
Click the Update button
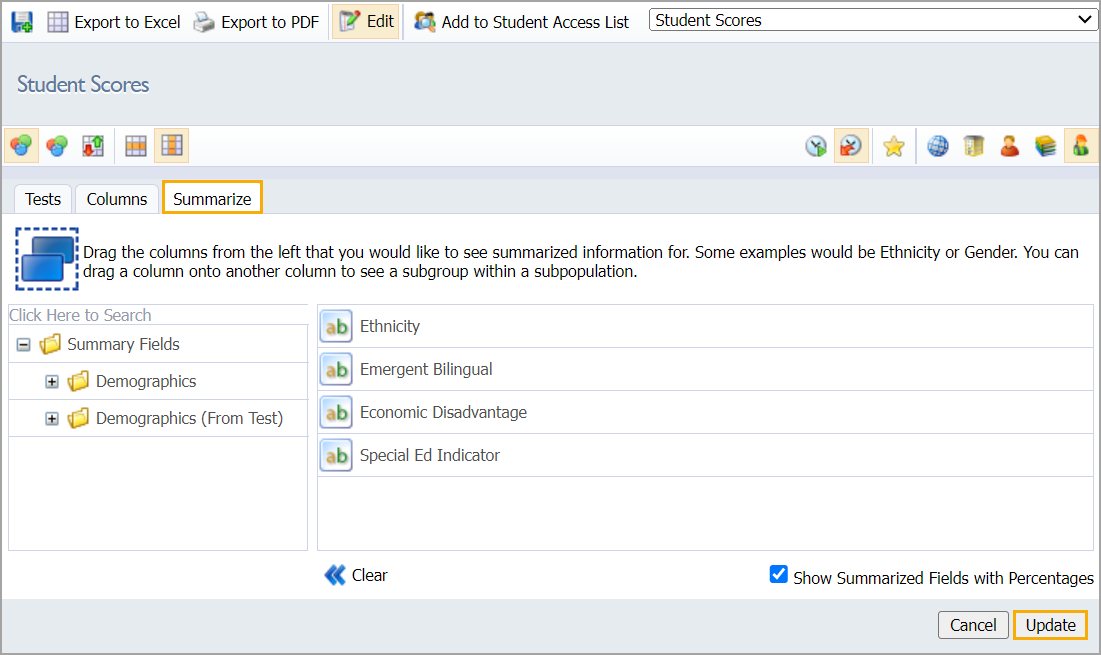coord(1050,625)
